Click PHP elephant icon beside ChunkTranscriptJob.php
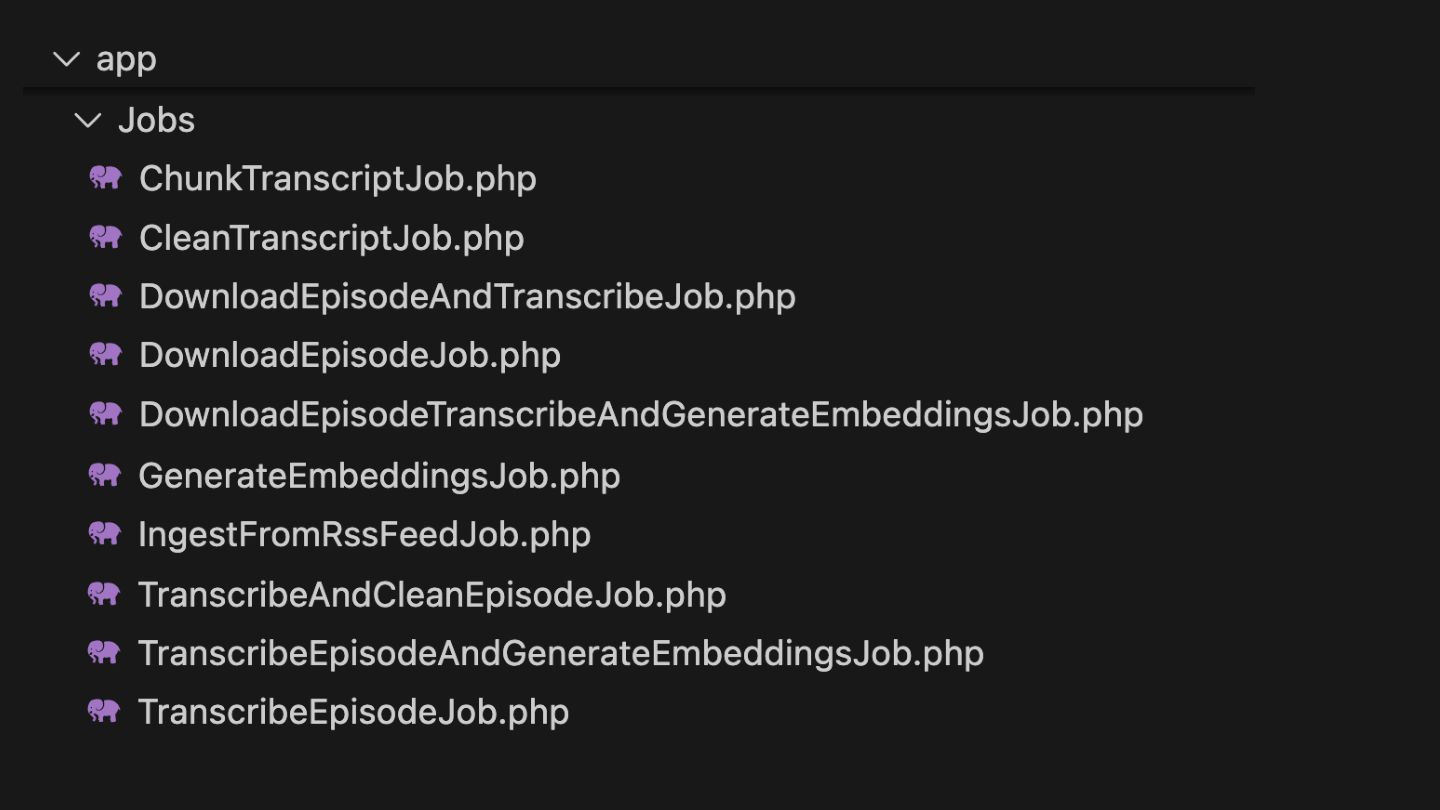The height and width of the screenshot is (810, 1440). 105,178
